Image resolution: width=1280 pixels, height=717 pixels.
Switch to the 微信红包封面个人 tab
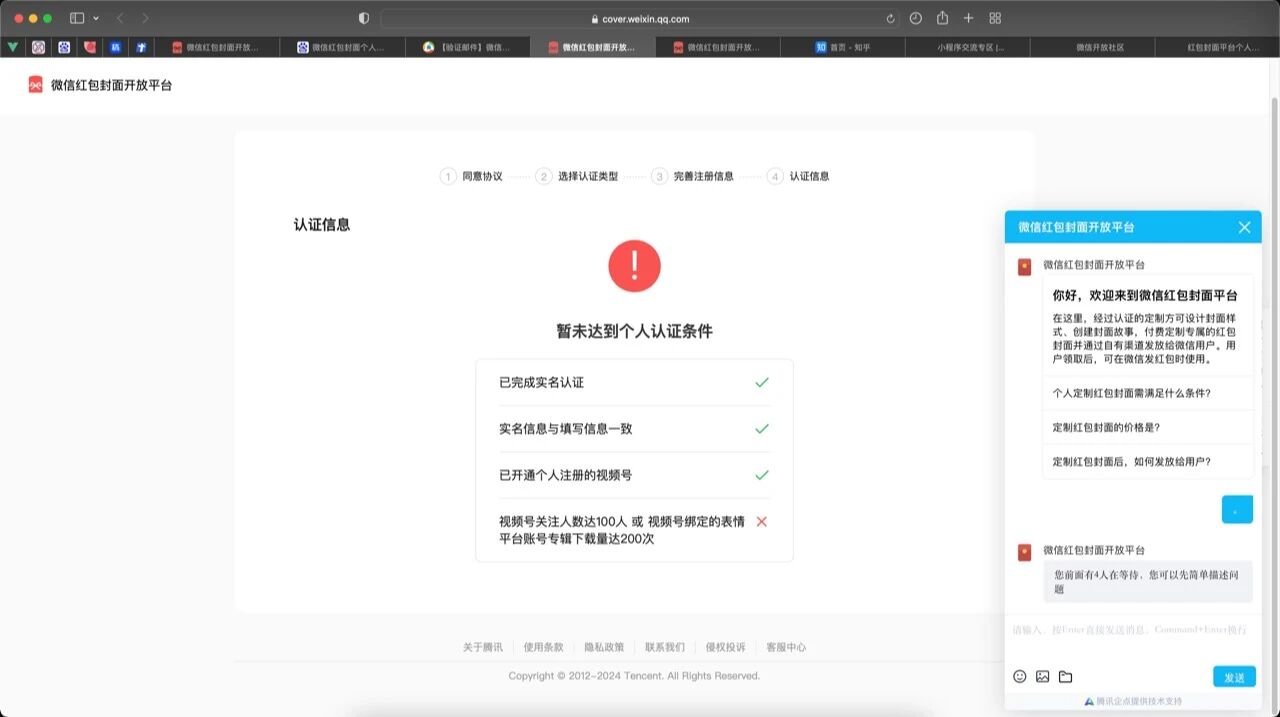coord(342,47)
